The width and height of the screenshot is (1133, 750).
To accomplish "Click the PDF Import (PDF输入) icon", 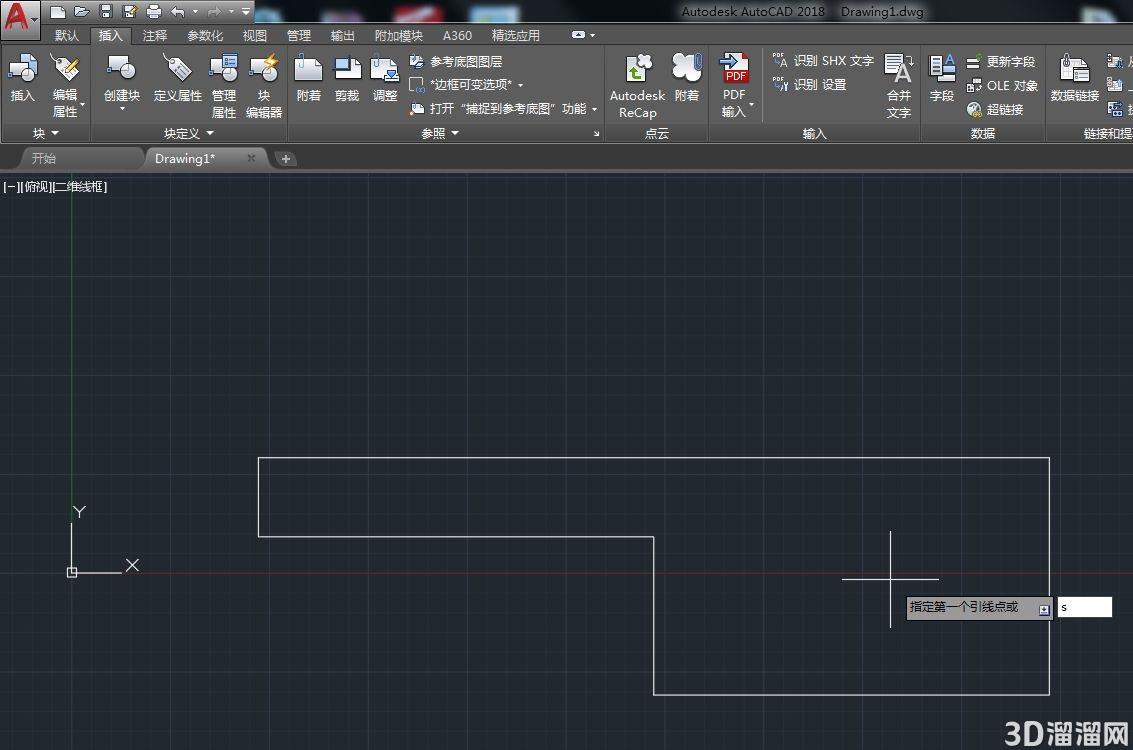I will (734, 85).
